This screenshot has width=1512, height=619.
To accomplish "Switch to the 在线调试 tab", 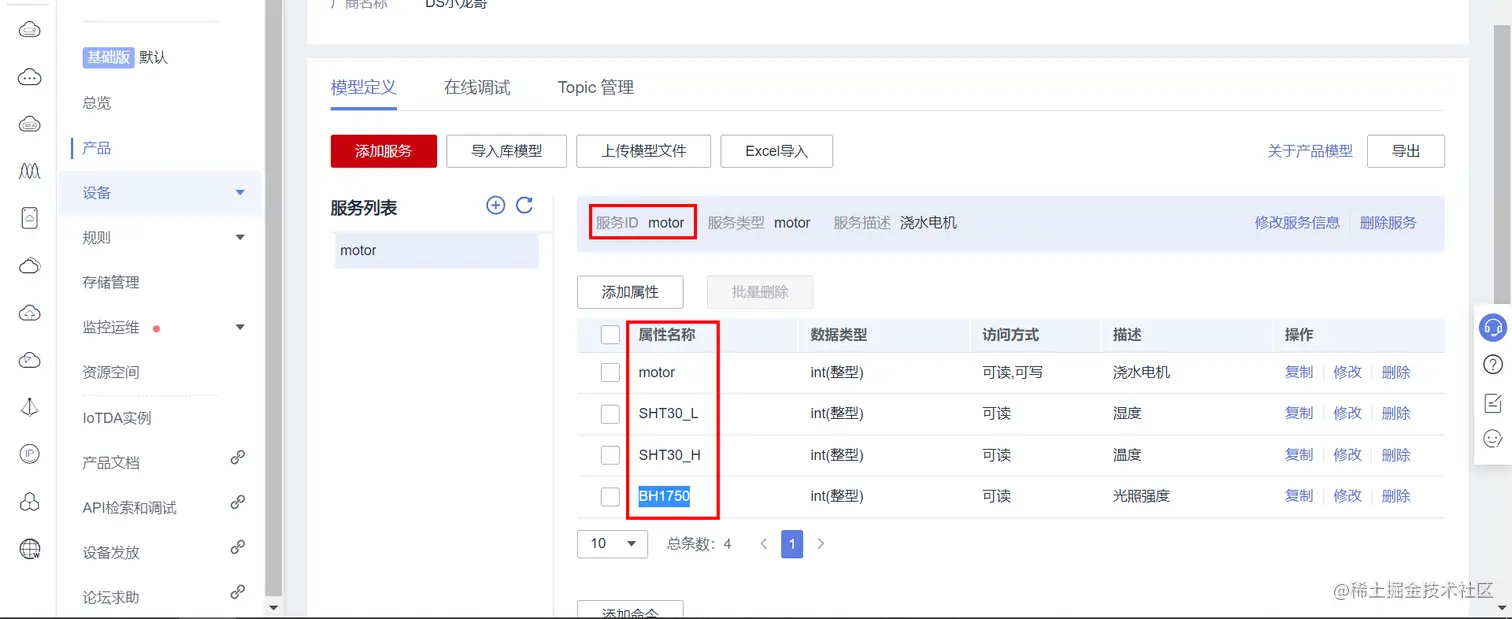I will (x=477, y=87).
